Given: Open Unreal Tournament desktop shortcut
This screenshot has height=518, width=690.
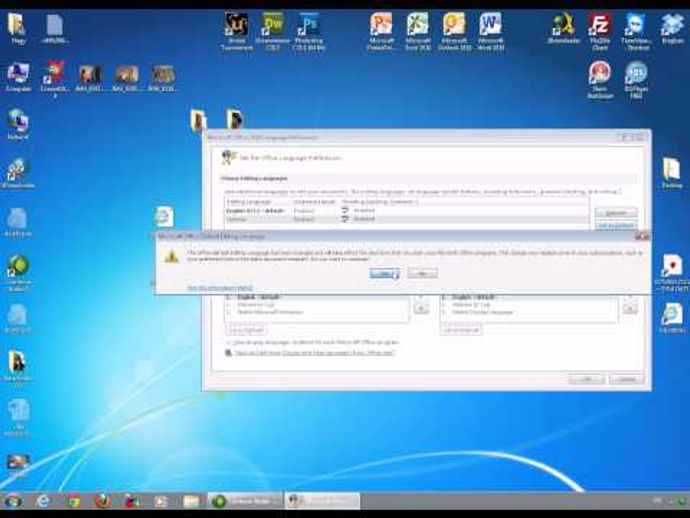Looking at the screenshot, I should [x=236, y=31].
